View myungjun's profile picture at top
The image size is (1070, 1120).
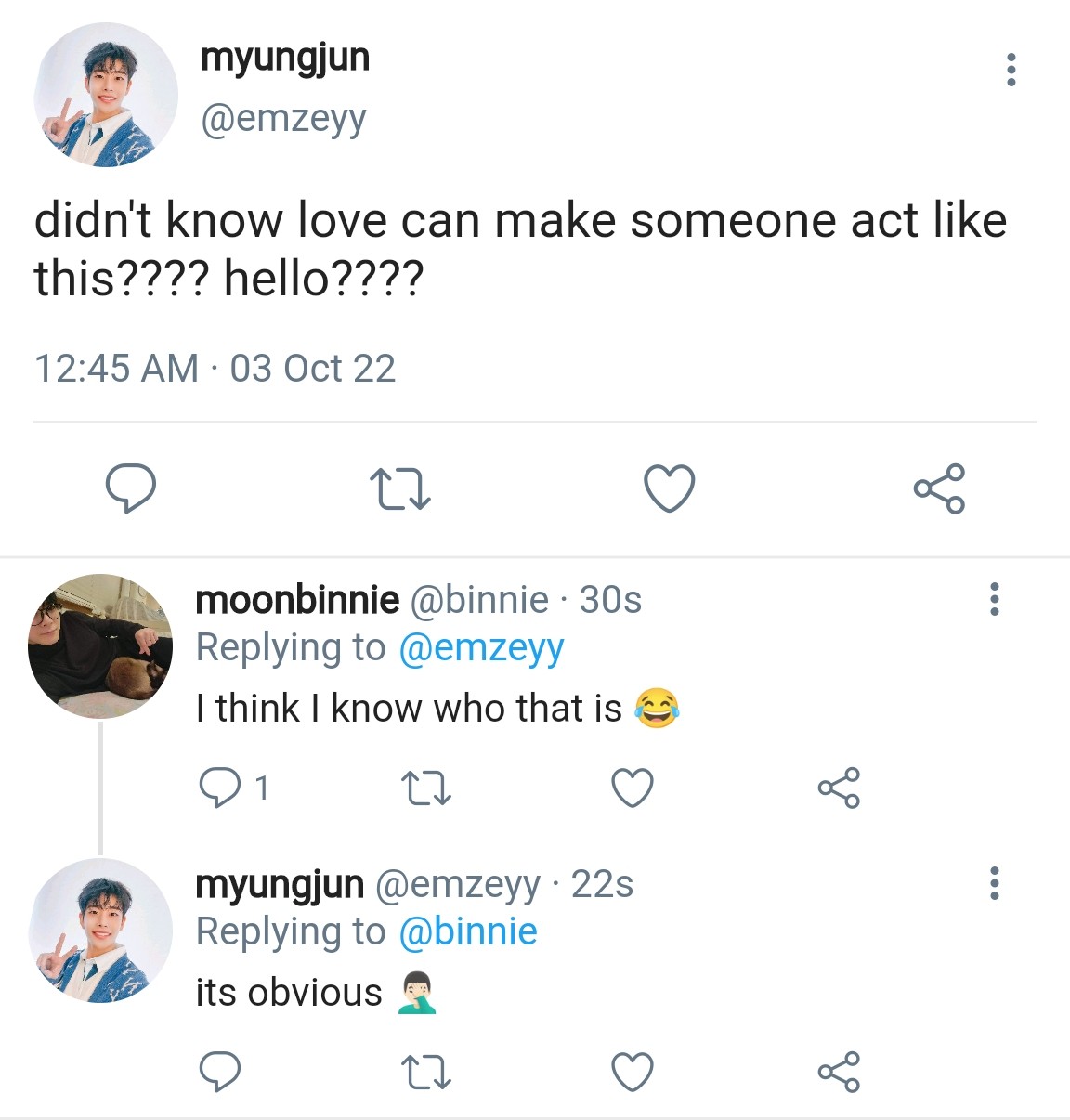[x=105, y=96]
